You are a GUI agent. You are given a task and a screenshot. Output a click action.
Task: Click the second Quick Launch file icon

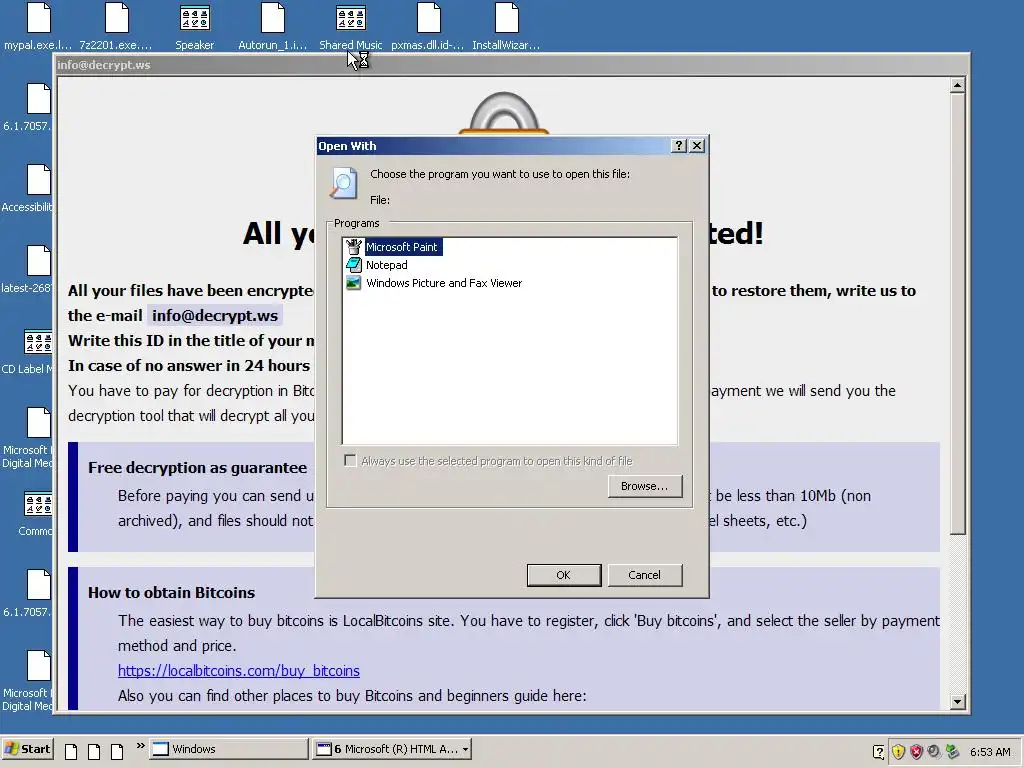[x=94, y=751]
